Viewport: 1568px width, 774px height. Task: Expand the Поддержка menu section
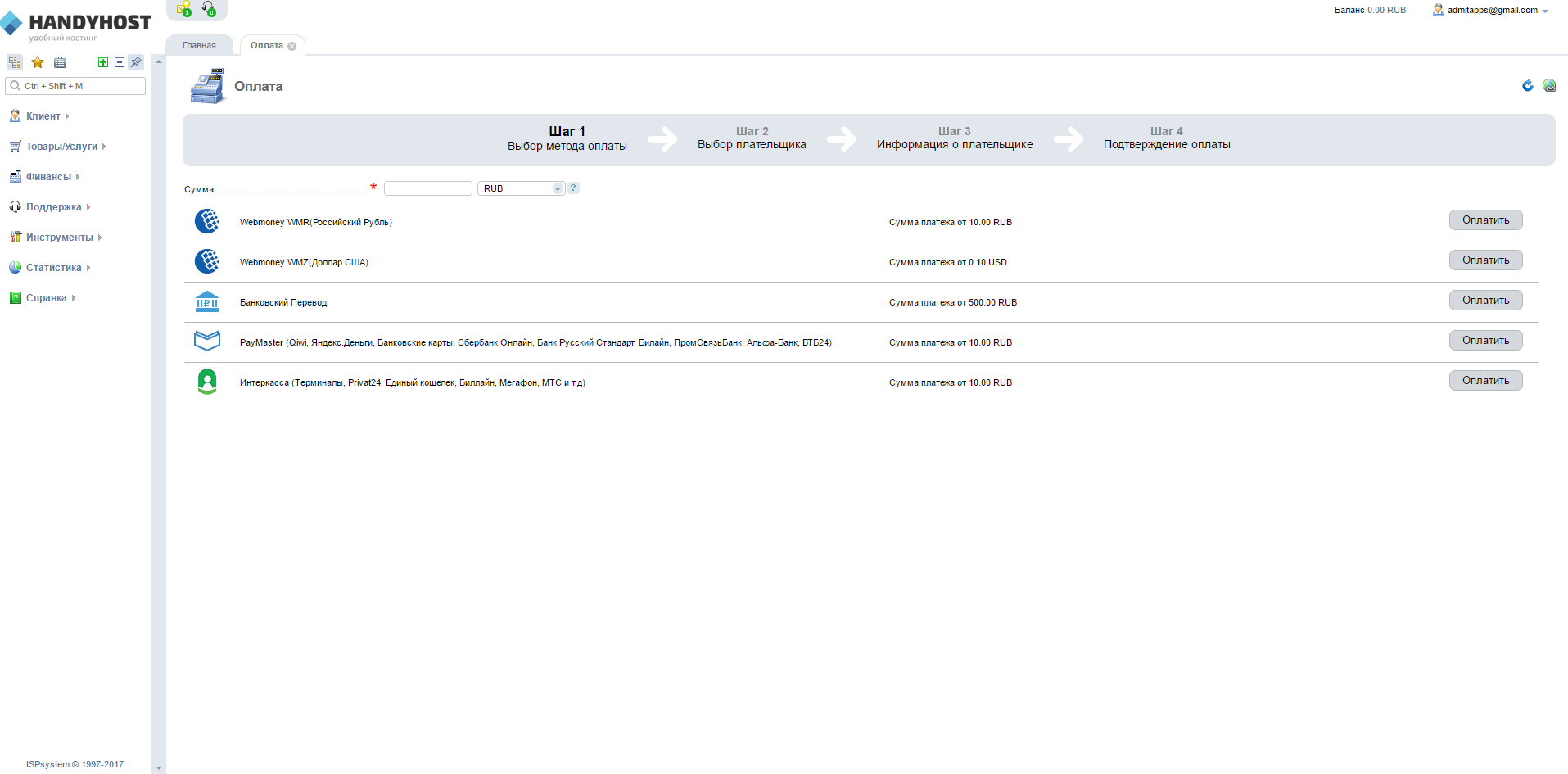tap(88, 207)
